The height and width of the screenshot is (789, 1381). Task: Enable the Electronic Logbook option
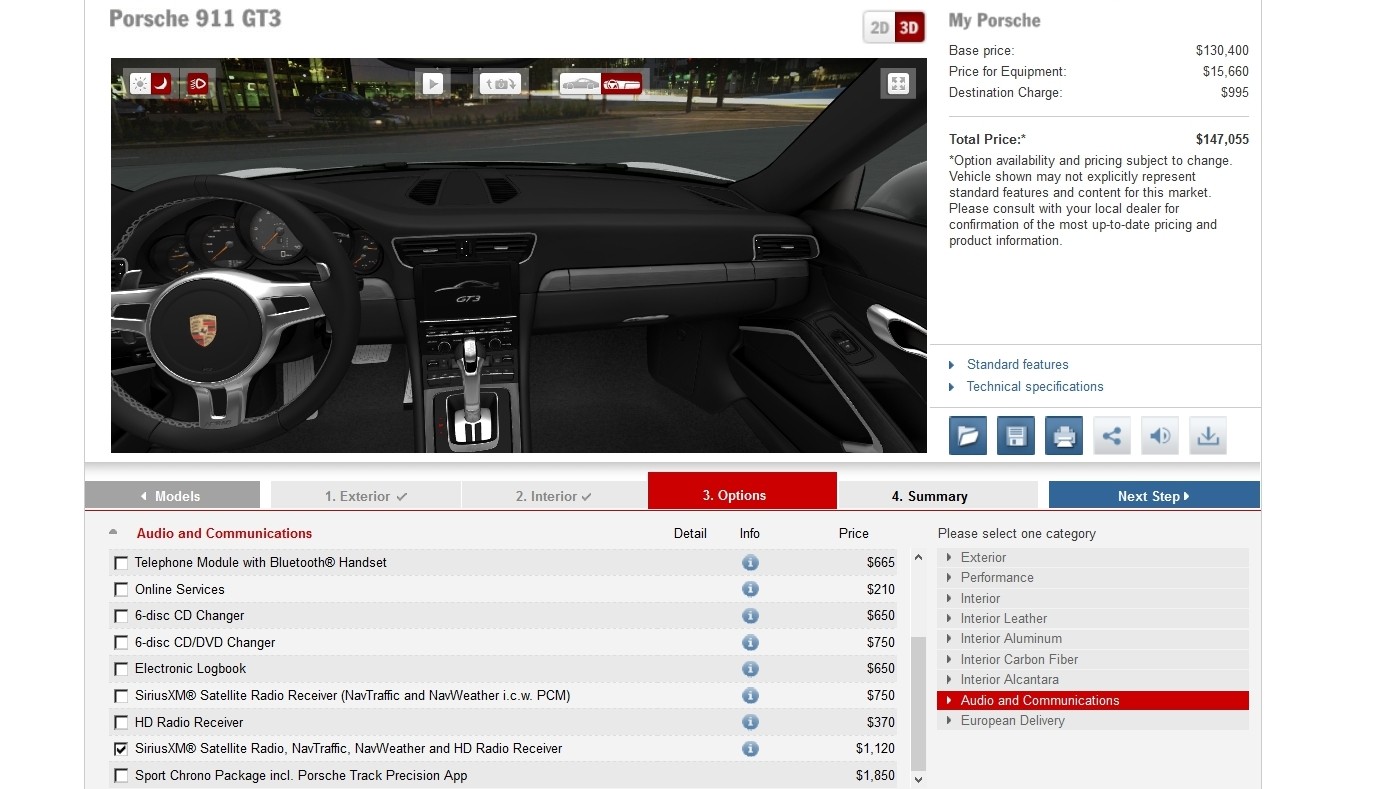pyautogui.click(x=121, y=669)
